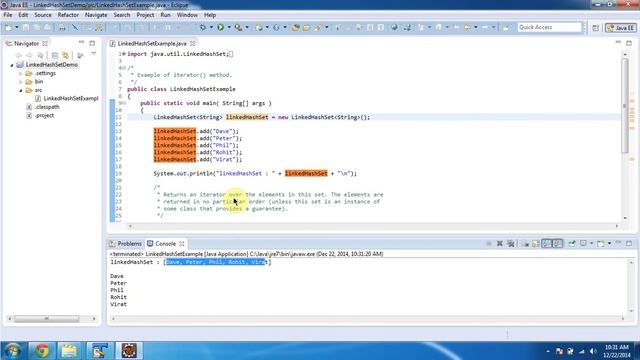
Task: Switch to the Problems tab
Action: pyautogui.click(x=126, y=244)
